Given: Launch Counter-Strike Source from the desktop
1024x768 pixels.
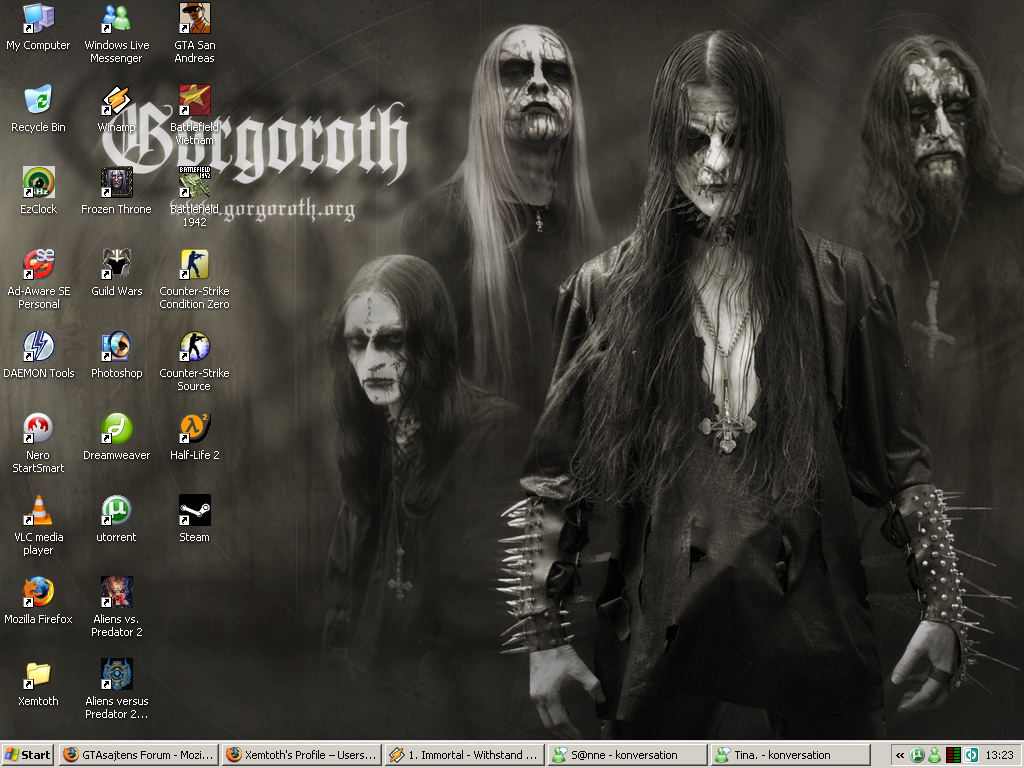Looking at the screenshot, I should (194, 347).
